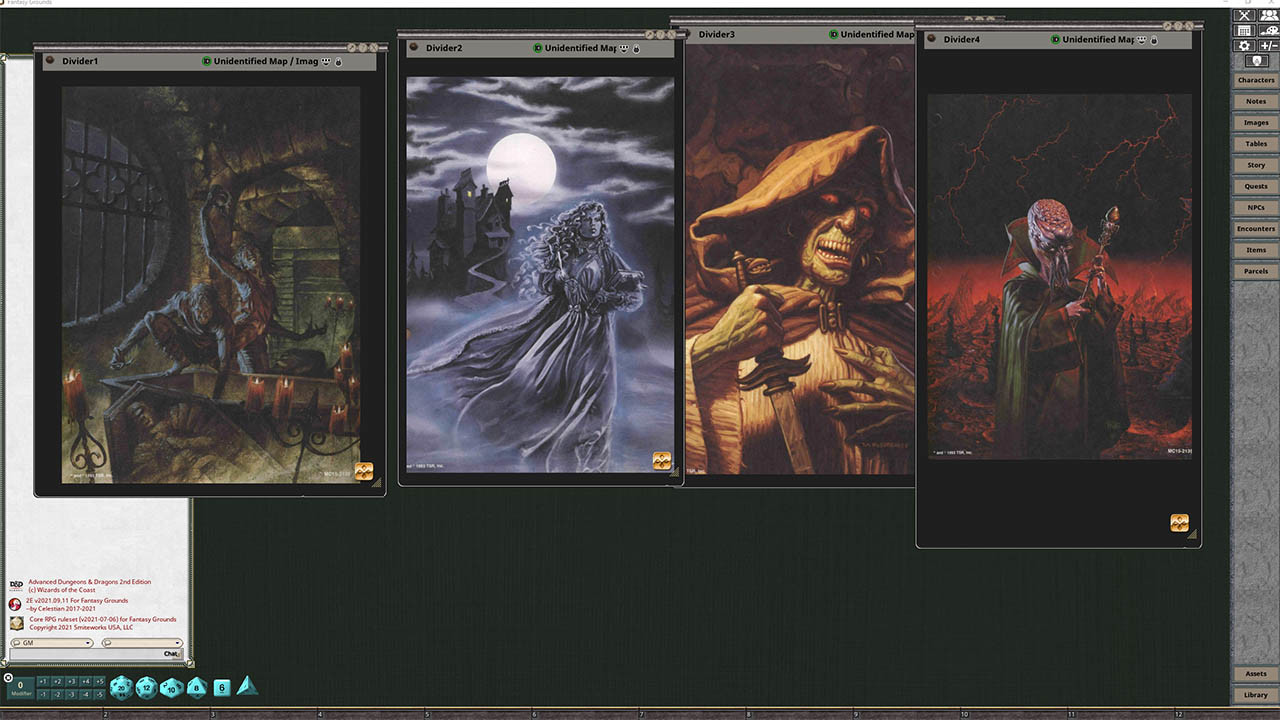Image resolution: width=1280 pixels, height=720 pixels.
Task: Switch to the Images sidebar section
Action: tap(1255, 122)
